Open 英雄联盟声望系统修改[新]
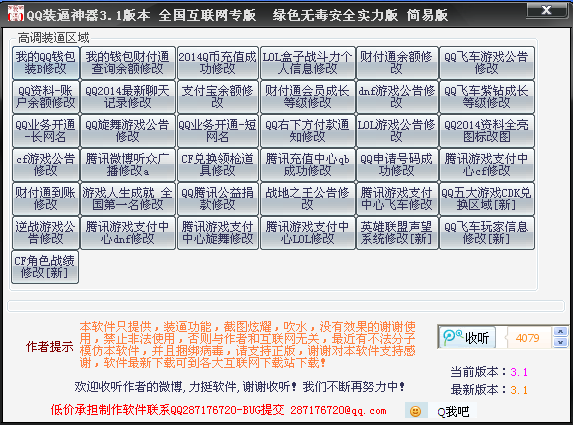The height and width of the screenshot is (425, 573). tap(396, 233)
